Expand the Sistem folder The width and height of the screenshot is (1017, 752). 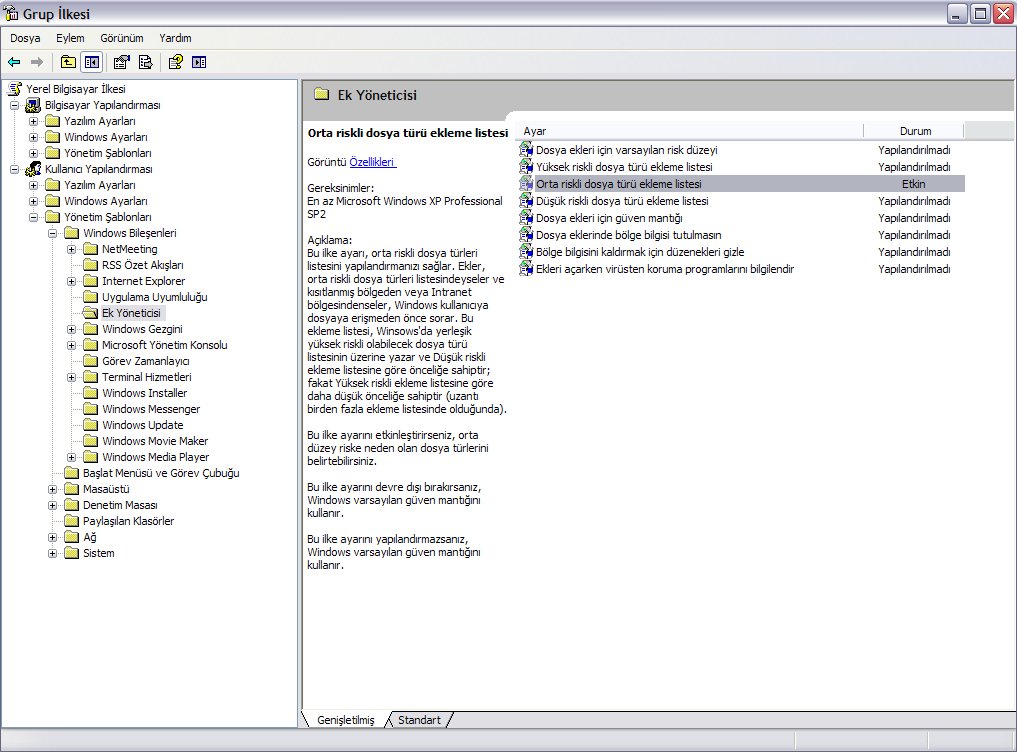(53, 553)
